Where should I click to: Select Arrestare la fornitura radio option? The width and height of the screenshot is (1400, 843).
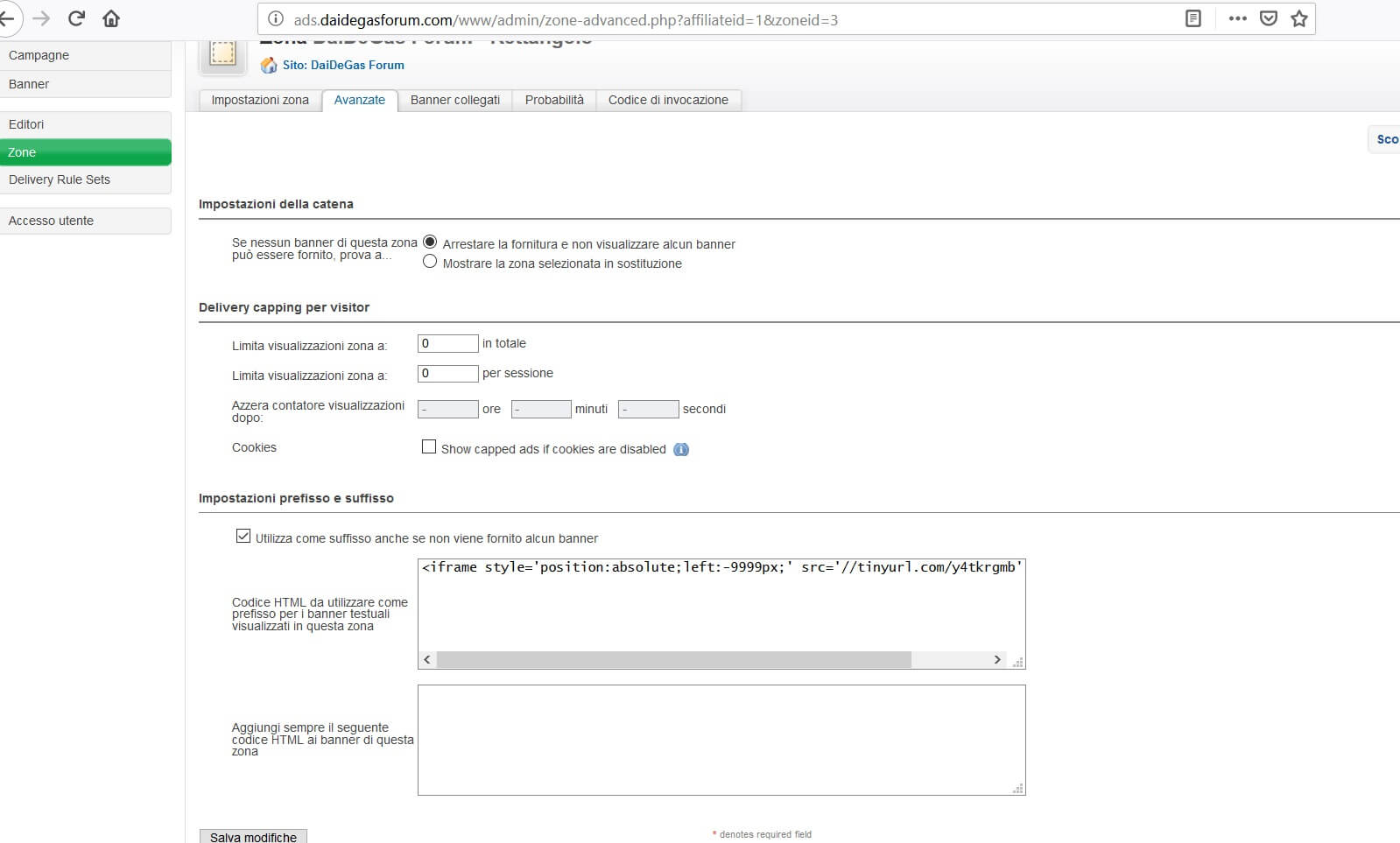(430, 242)
